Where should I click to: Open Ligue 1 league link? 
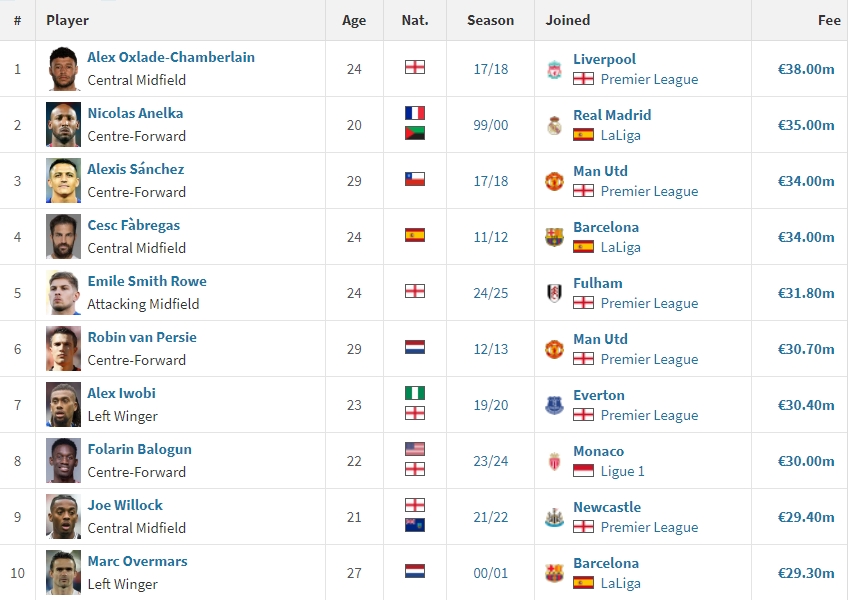tap(622, 471)
